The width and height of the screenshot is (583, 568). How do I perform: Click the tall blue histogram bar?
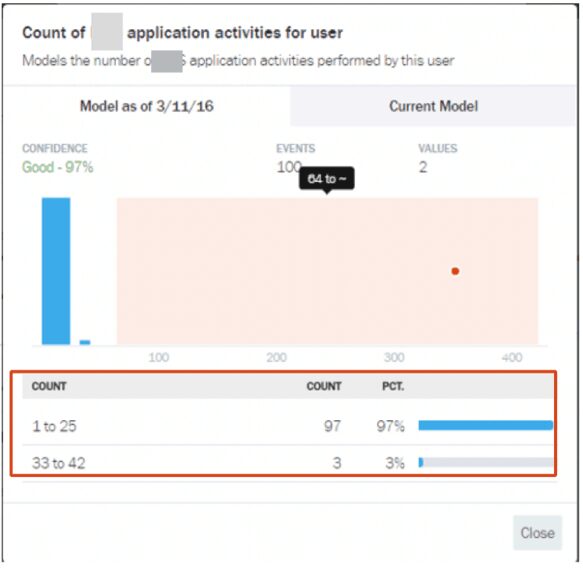tap(56, 271)
